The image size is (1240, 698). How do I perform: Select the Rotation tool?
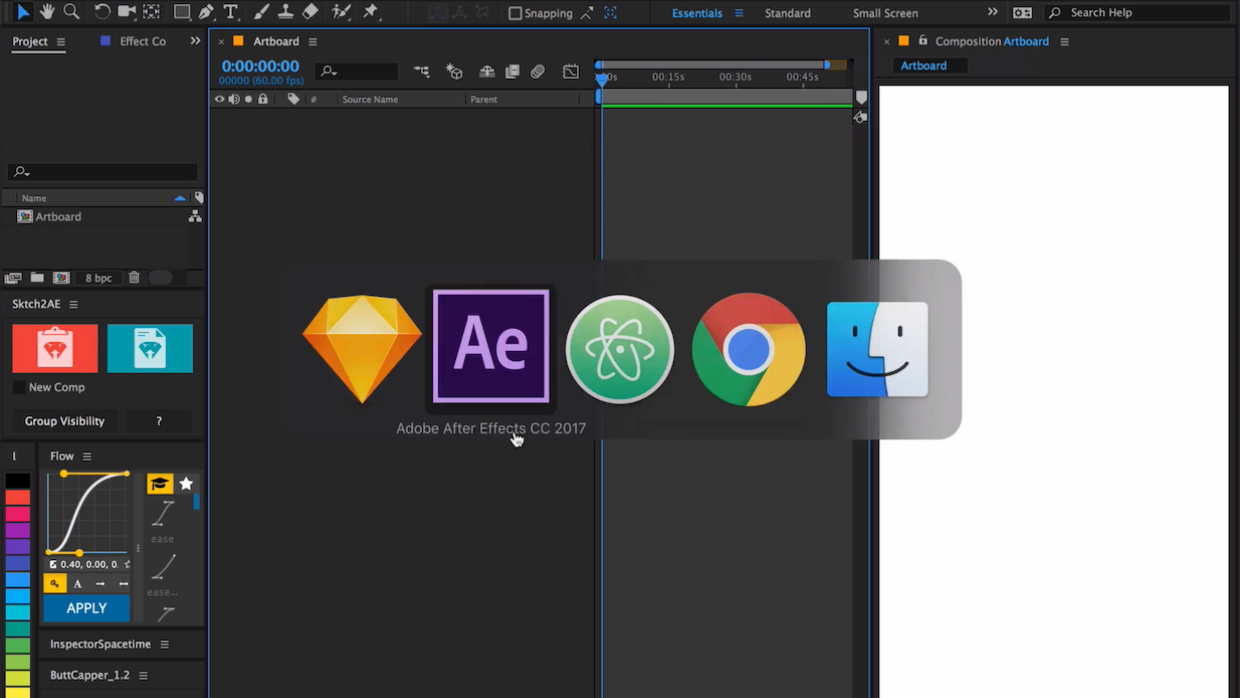[x=102, y=12]
